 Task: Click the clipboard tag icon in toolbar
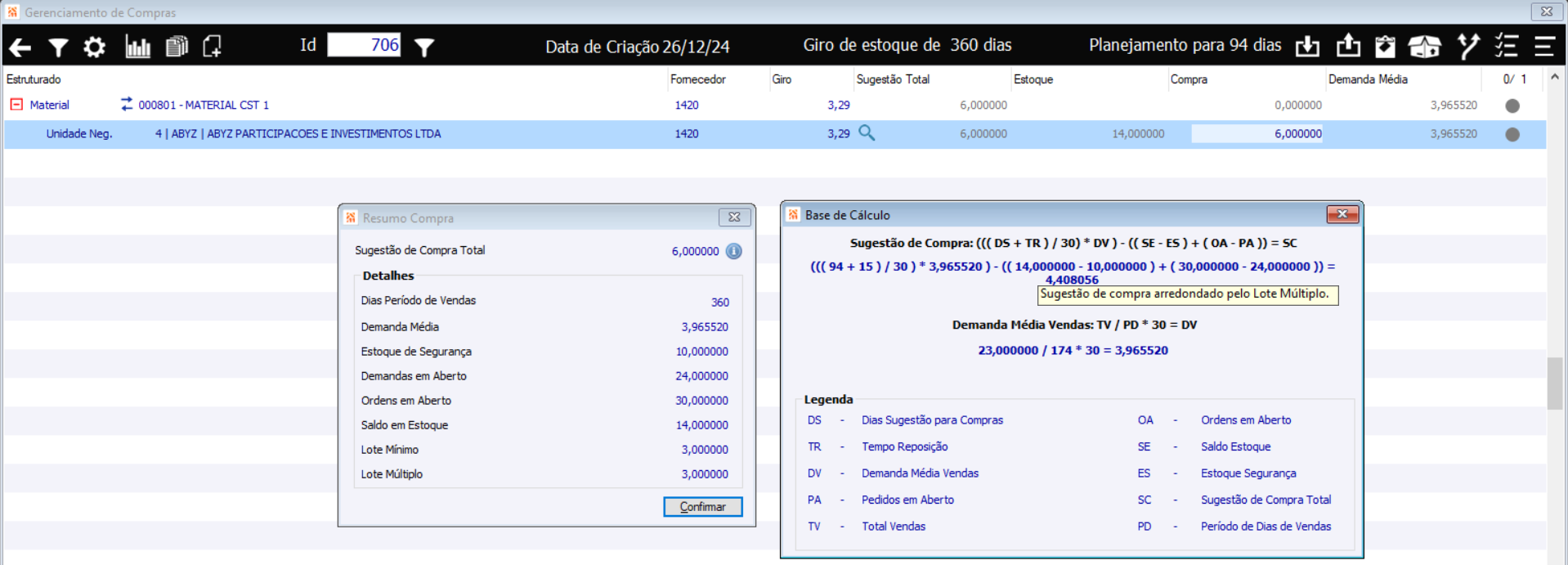1385,47
